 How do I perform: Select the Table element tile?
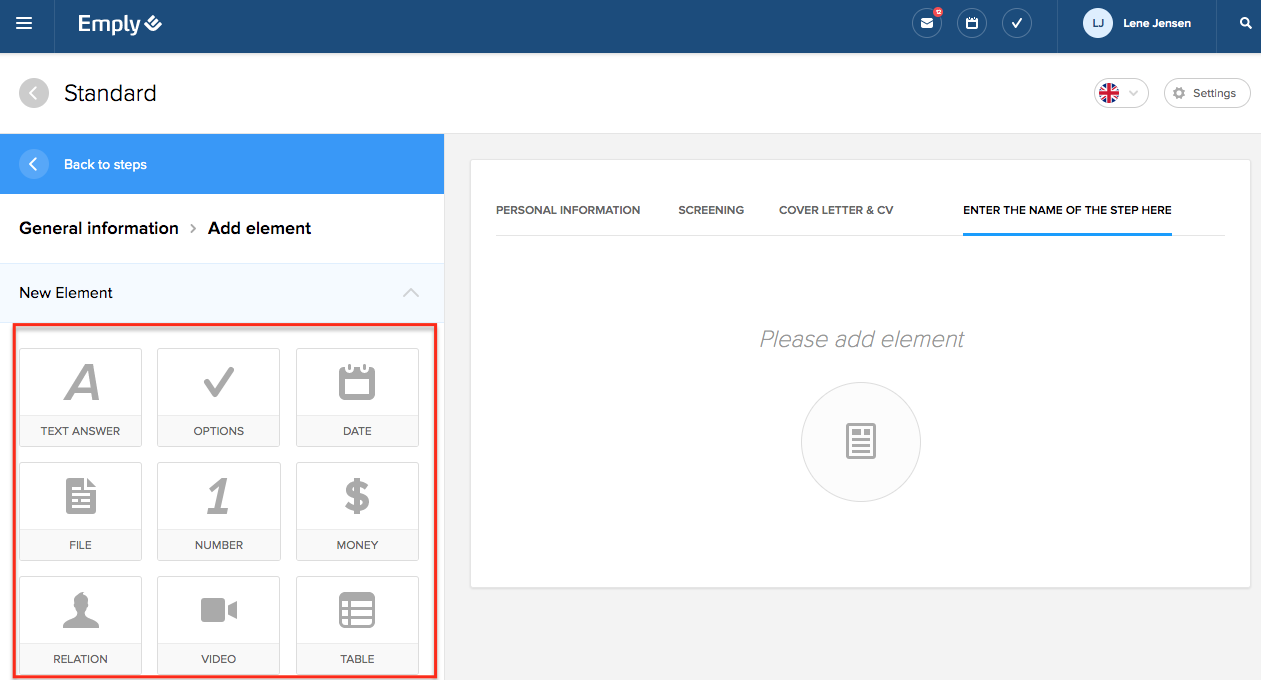(357, 625)
